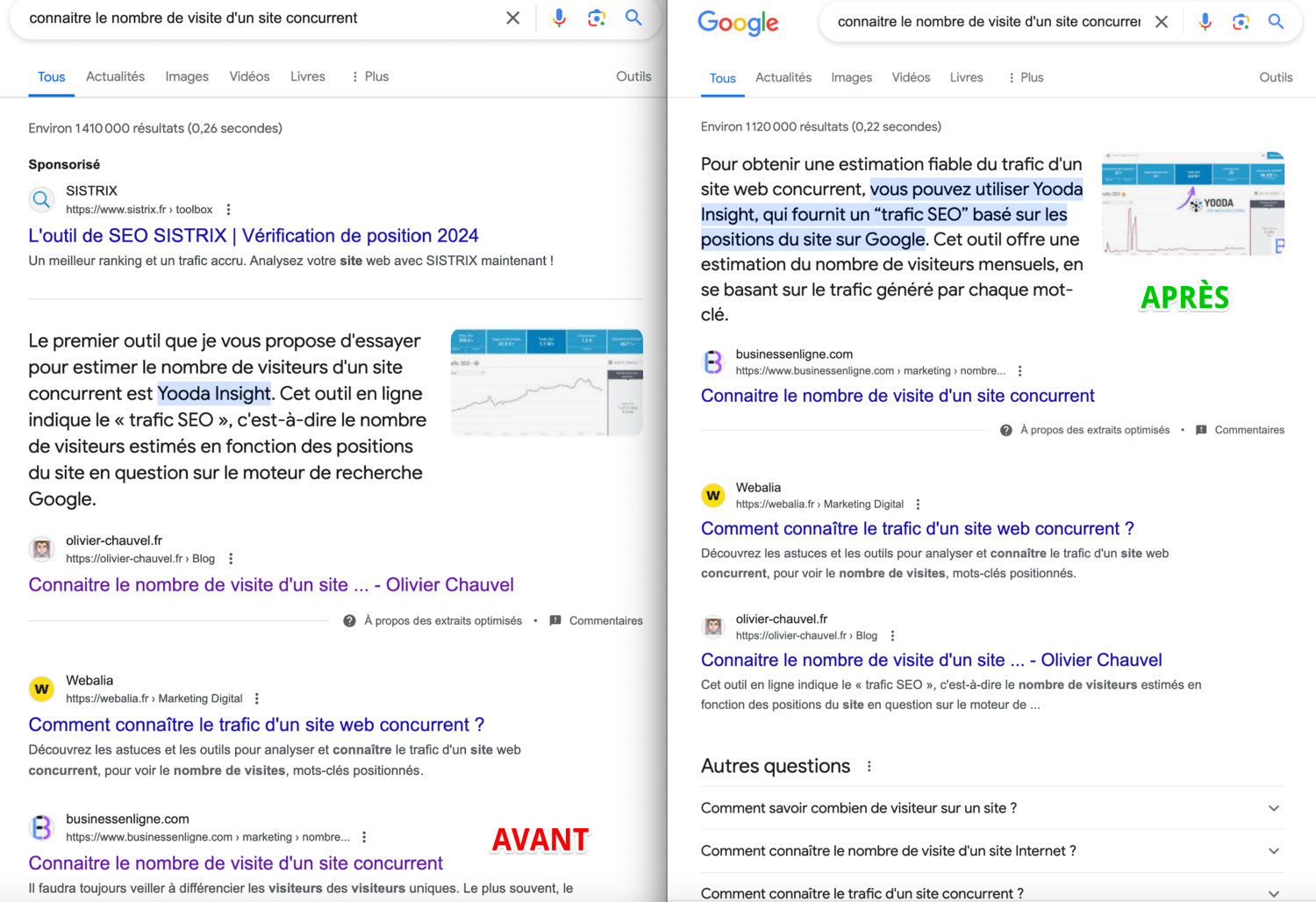
Task: Switch to the Vidéos tab in the right (APRÈS) panel
Action: click(911, 77)
